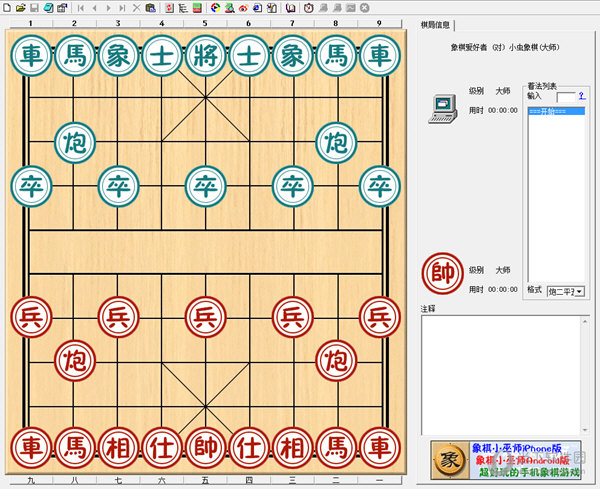Jump to the first move arrow

pyautogui.click(x=81, y=8)
